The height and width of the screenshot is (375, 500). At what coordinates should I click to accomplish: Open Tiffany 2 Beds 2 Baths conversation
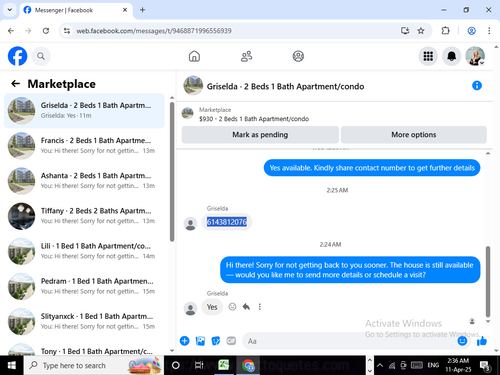[84, 216]
